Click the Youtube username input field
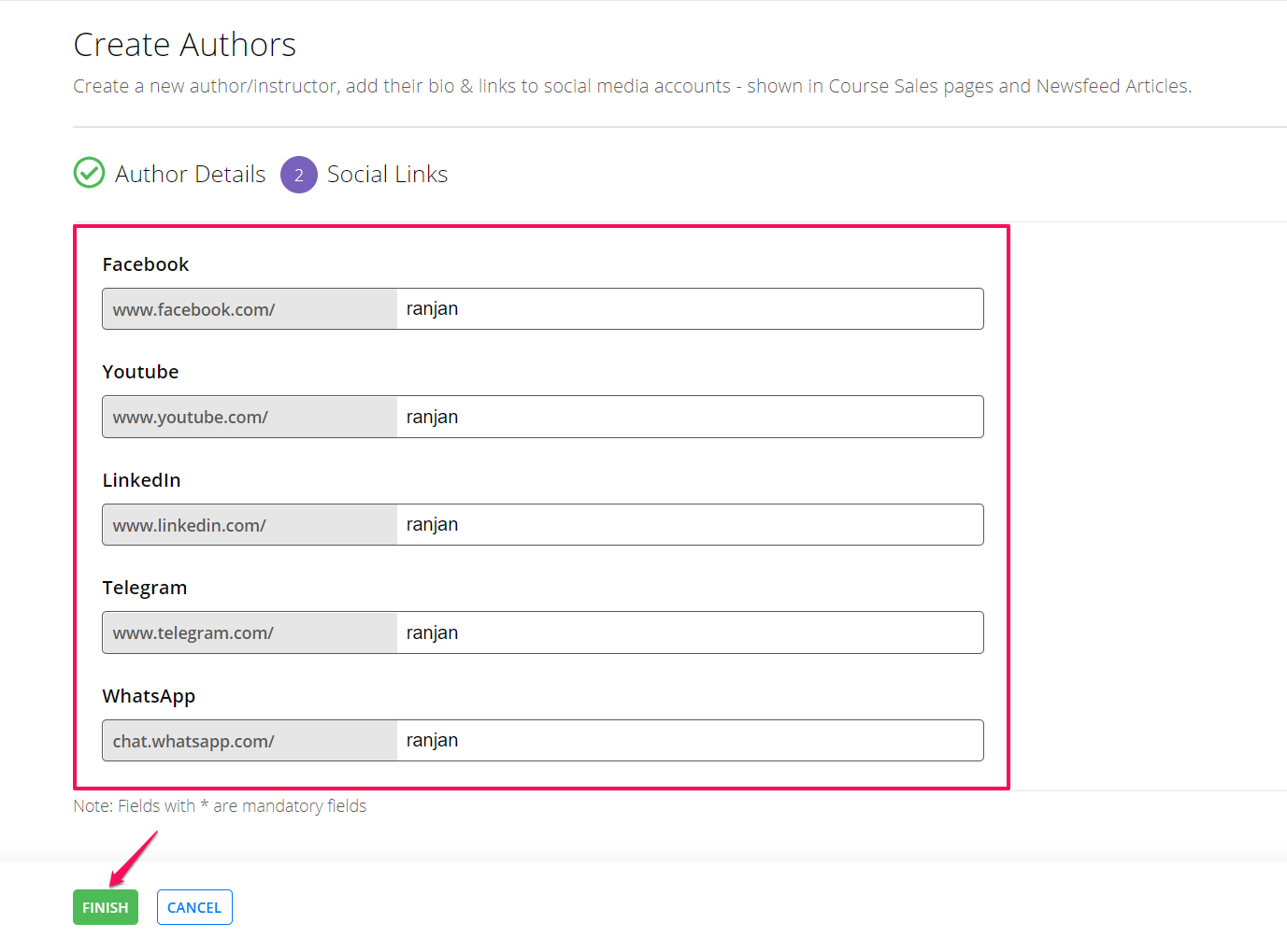 pos(690,417)
